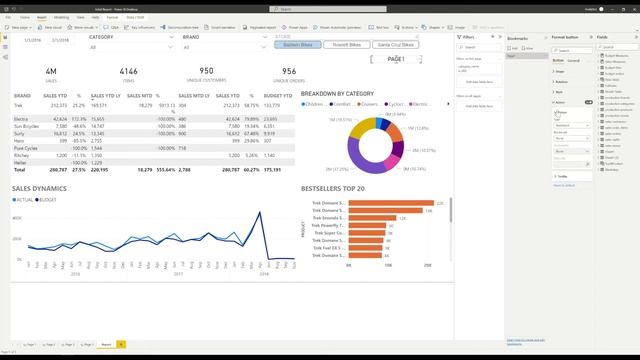640x360 pixels.
Task: Click the orange donut chart segment
Action: coord(396,131)
